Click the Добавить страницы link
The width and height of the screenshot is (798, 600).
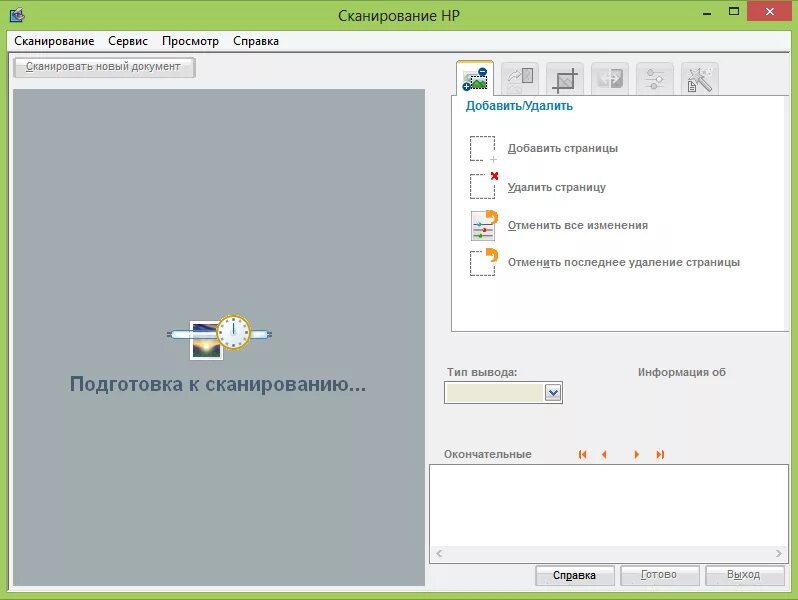point(562,149)
